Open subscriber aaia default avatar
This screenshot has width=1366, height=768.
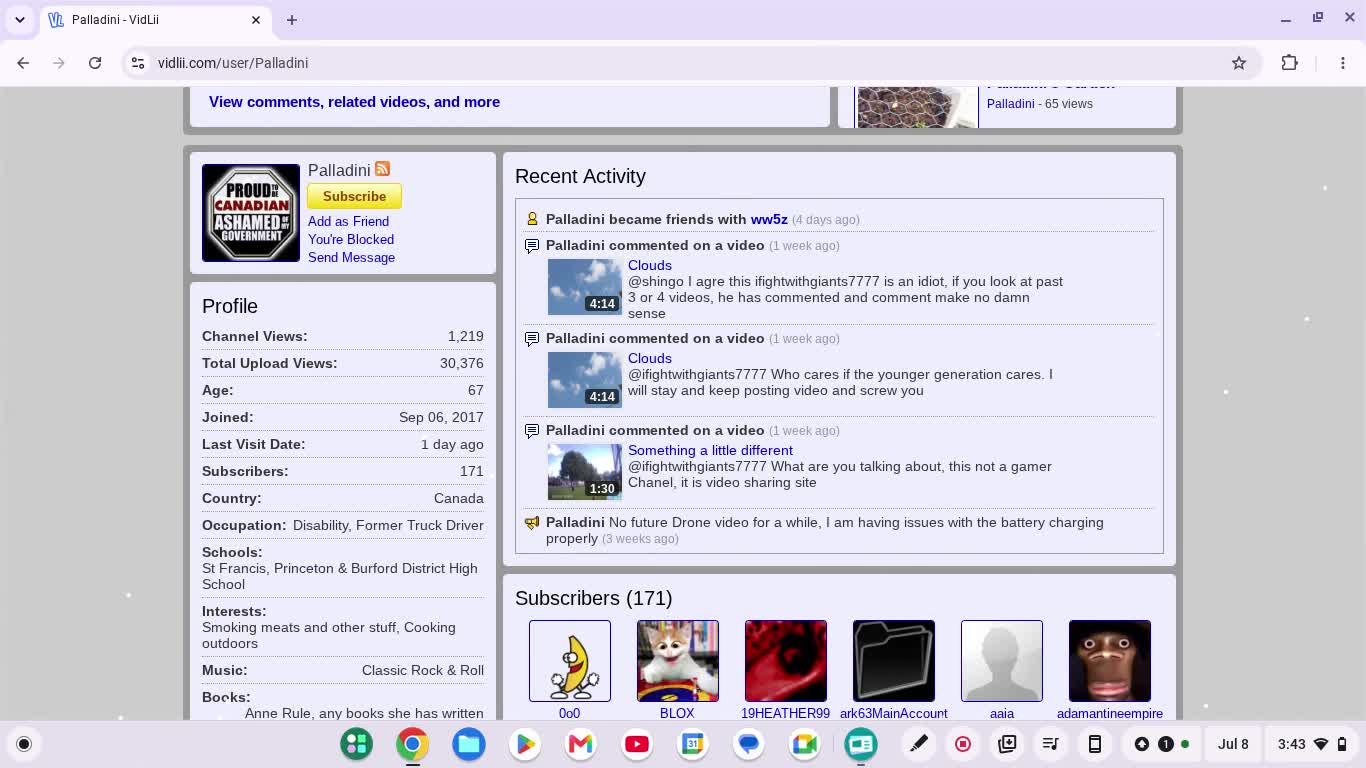1002,661
